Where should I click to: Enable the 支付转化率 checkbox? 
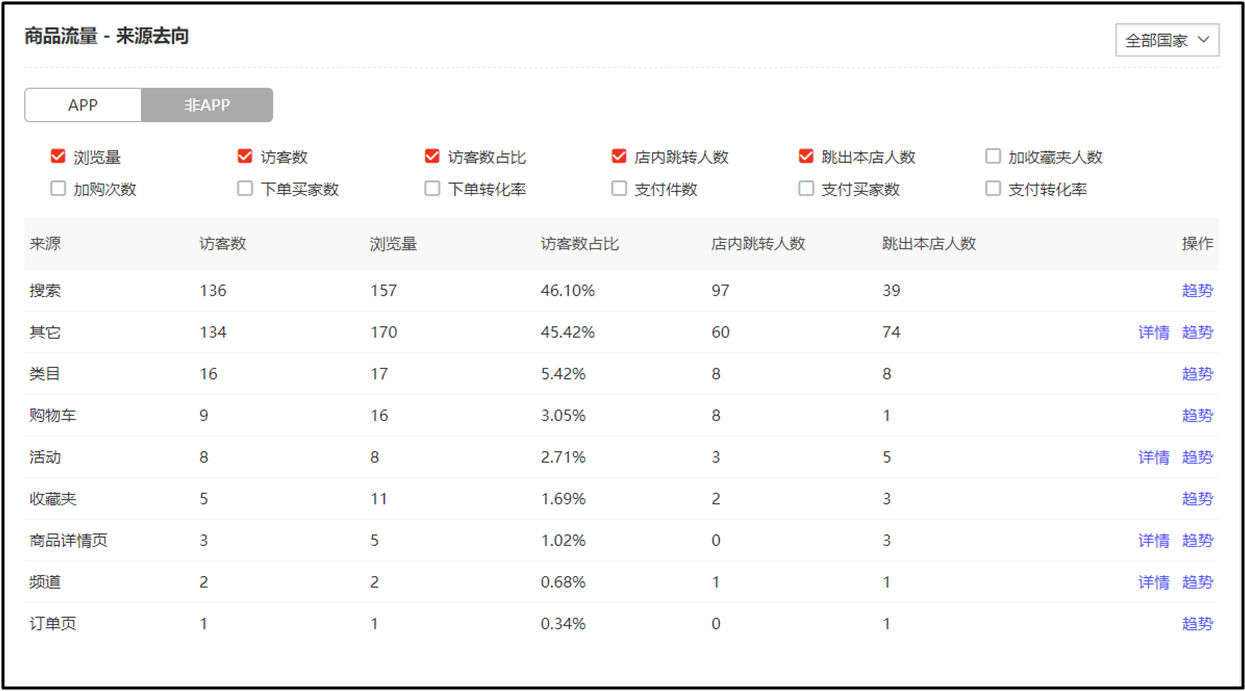[x=993, y=188]
